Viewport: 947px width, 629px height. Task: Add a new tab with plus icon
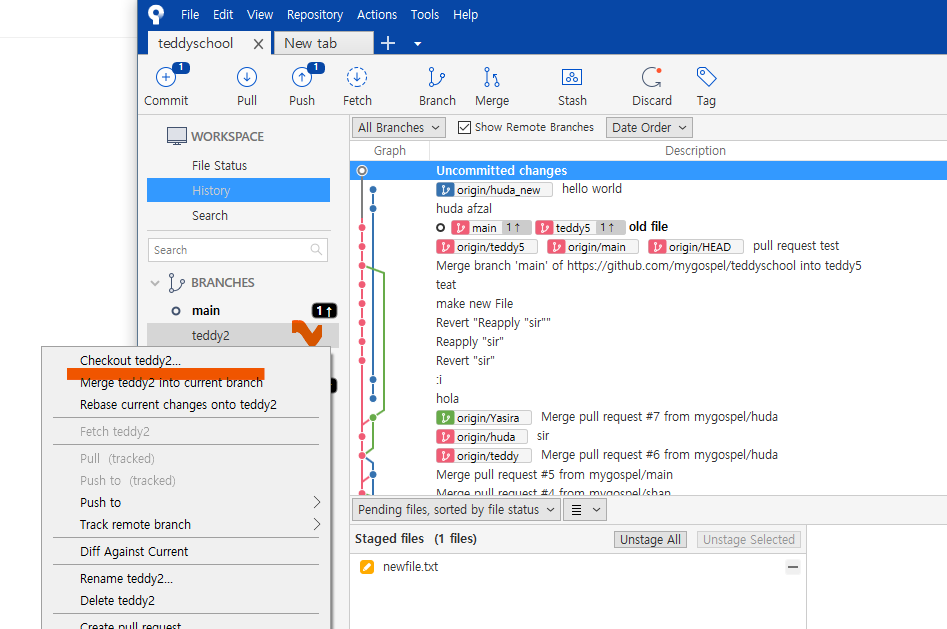388,43
